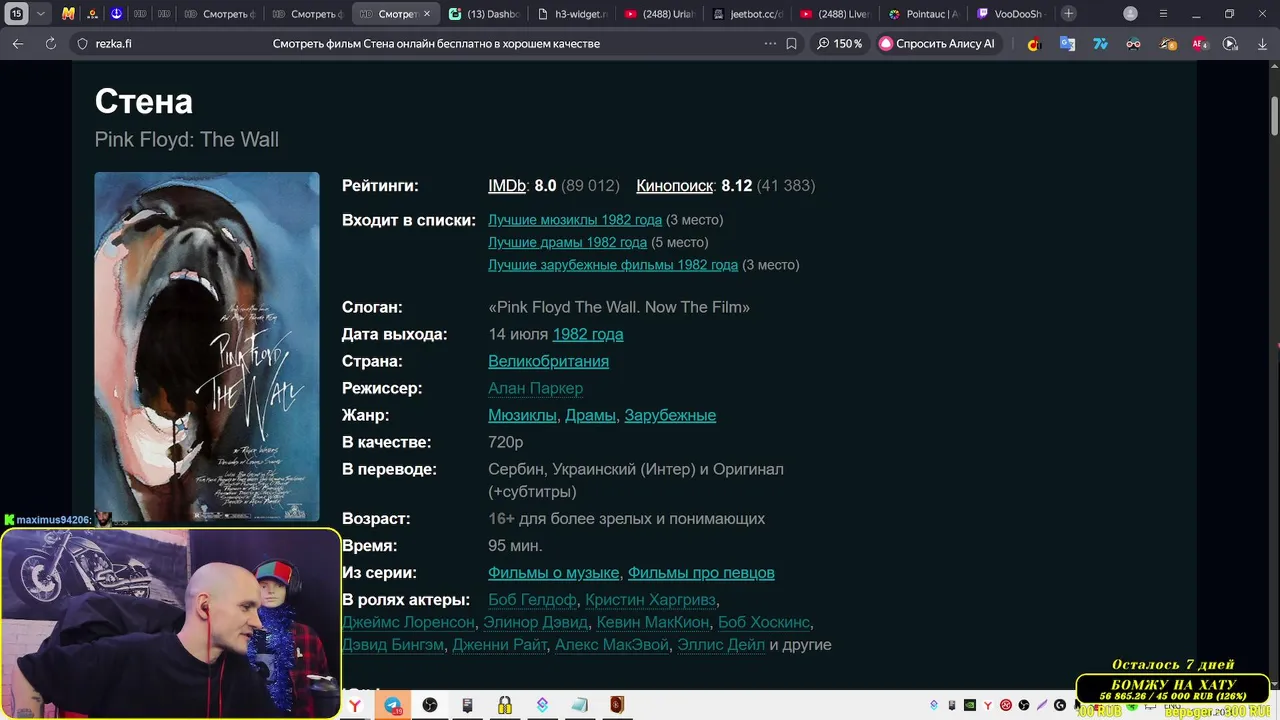Screen dimensions: 1280x720
Task: Open actor Алекс МакЭвой link
Action: coord(612,646)
